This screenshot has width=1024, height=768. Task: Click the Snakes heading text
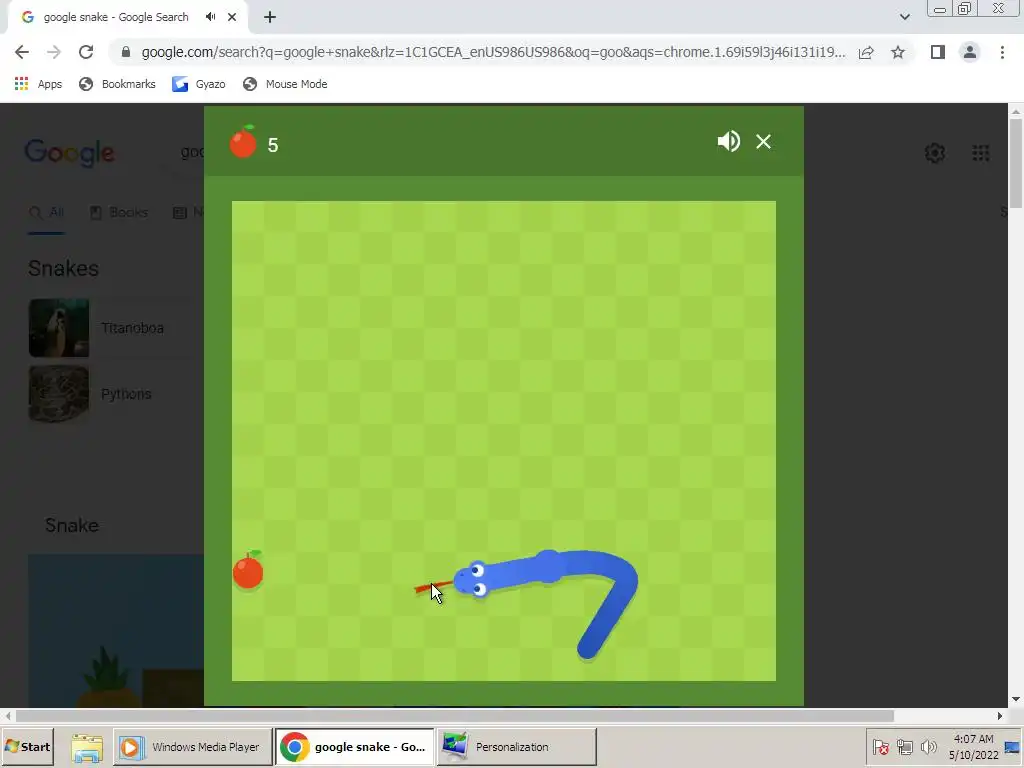coord(63,268)
